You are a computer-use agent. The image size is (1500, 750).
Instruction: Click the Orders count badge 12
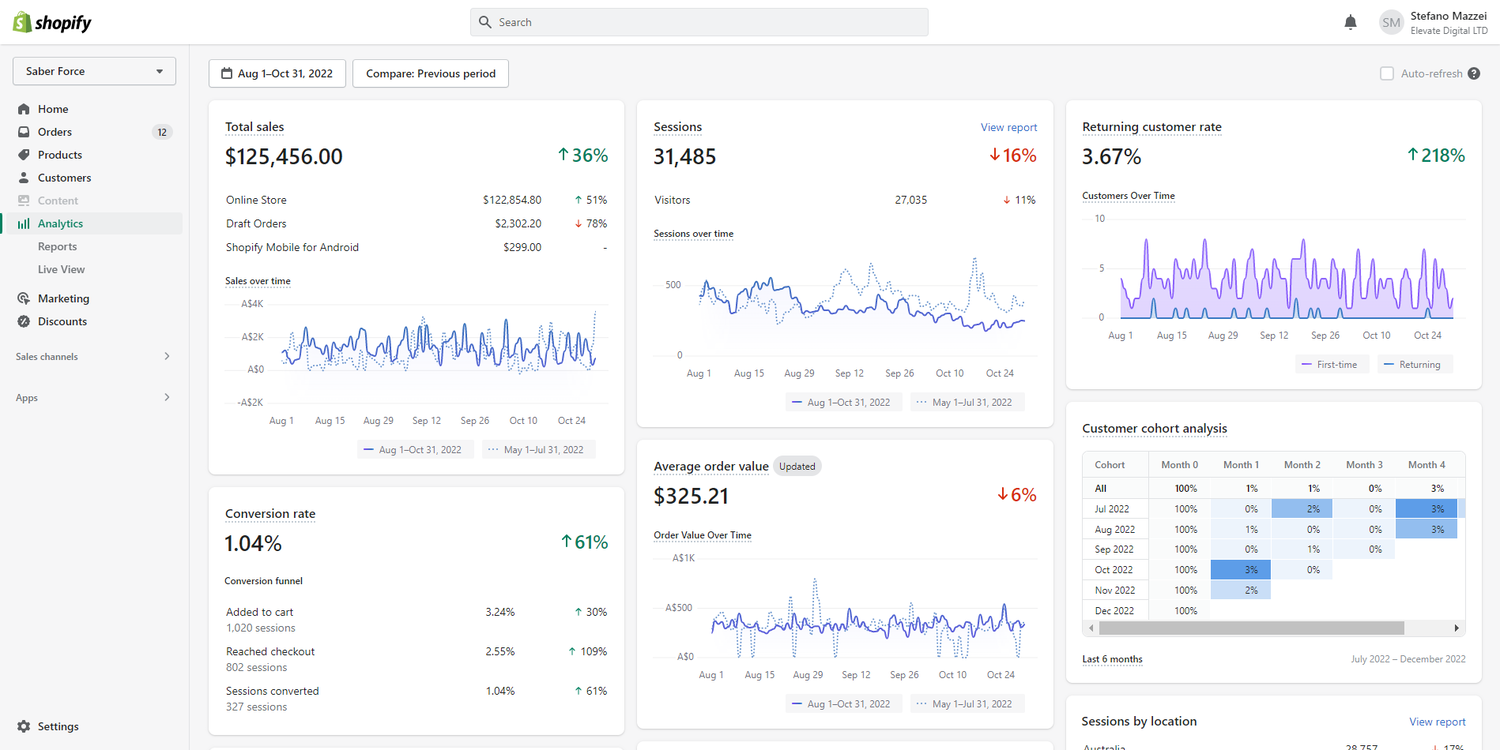point(162,132)
